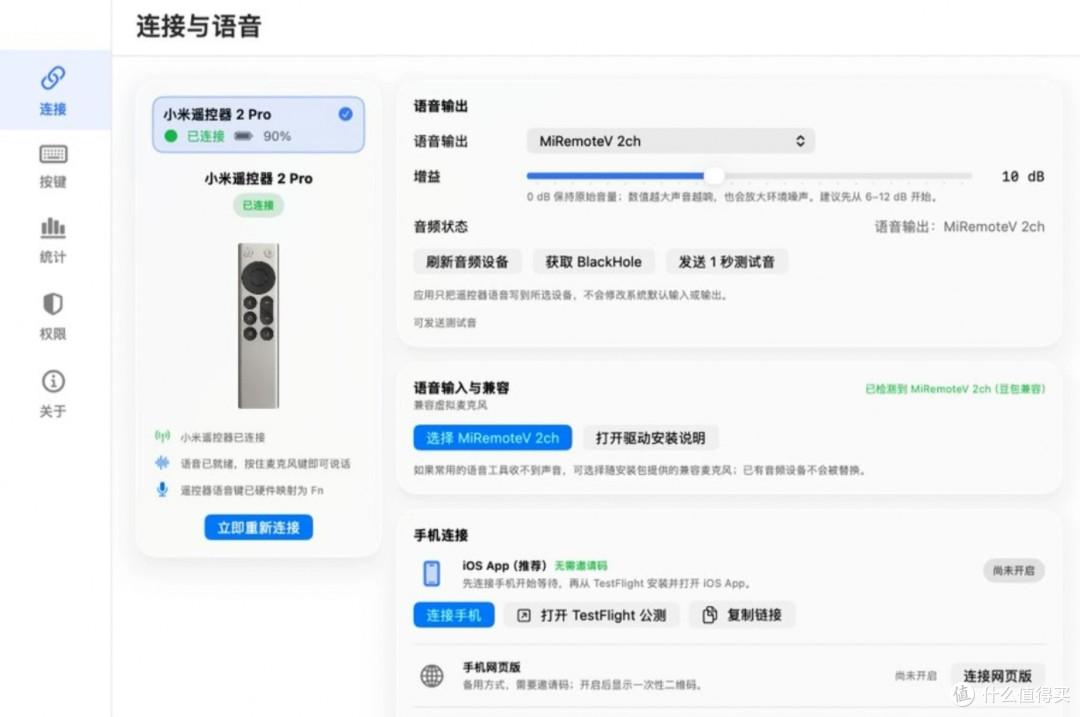Switch to the 统计 statistics tab
This screenshot has width=1080, height=717.
(x=53, y=240)
